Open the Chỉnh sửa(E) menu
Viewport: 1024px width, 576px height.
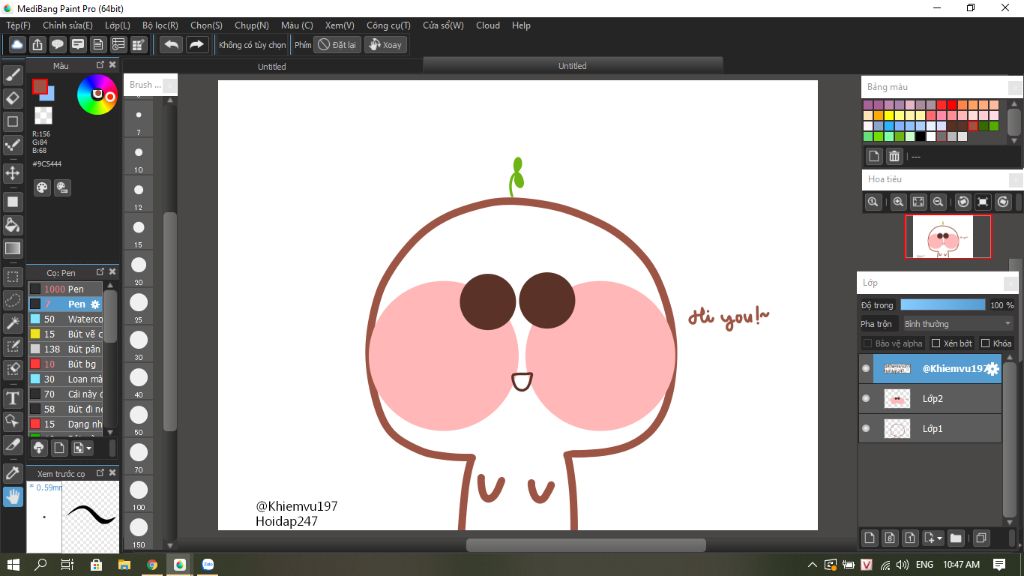pos(67,25)
